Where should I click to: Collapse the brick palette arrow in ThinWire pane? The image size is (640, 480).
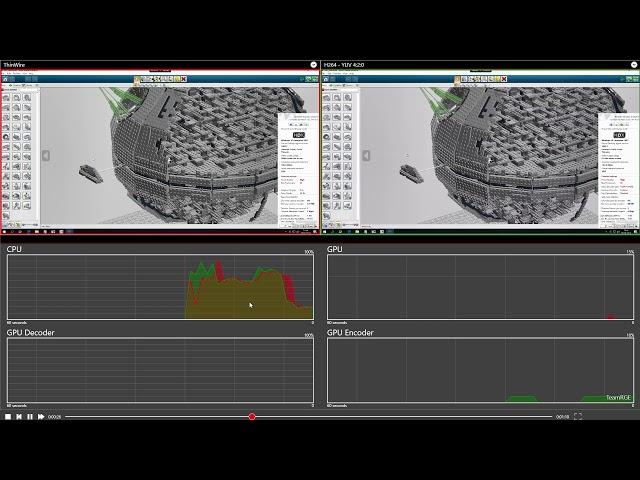click(x=46, y=156)
